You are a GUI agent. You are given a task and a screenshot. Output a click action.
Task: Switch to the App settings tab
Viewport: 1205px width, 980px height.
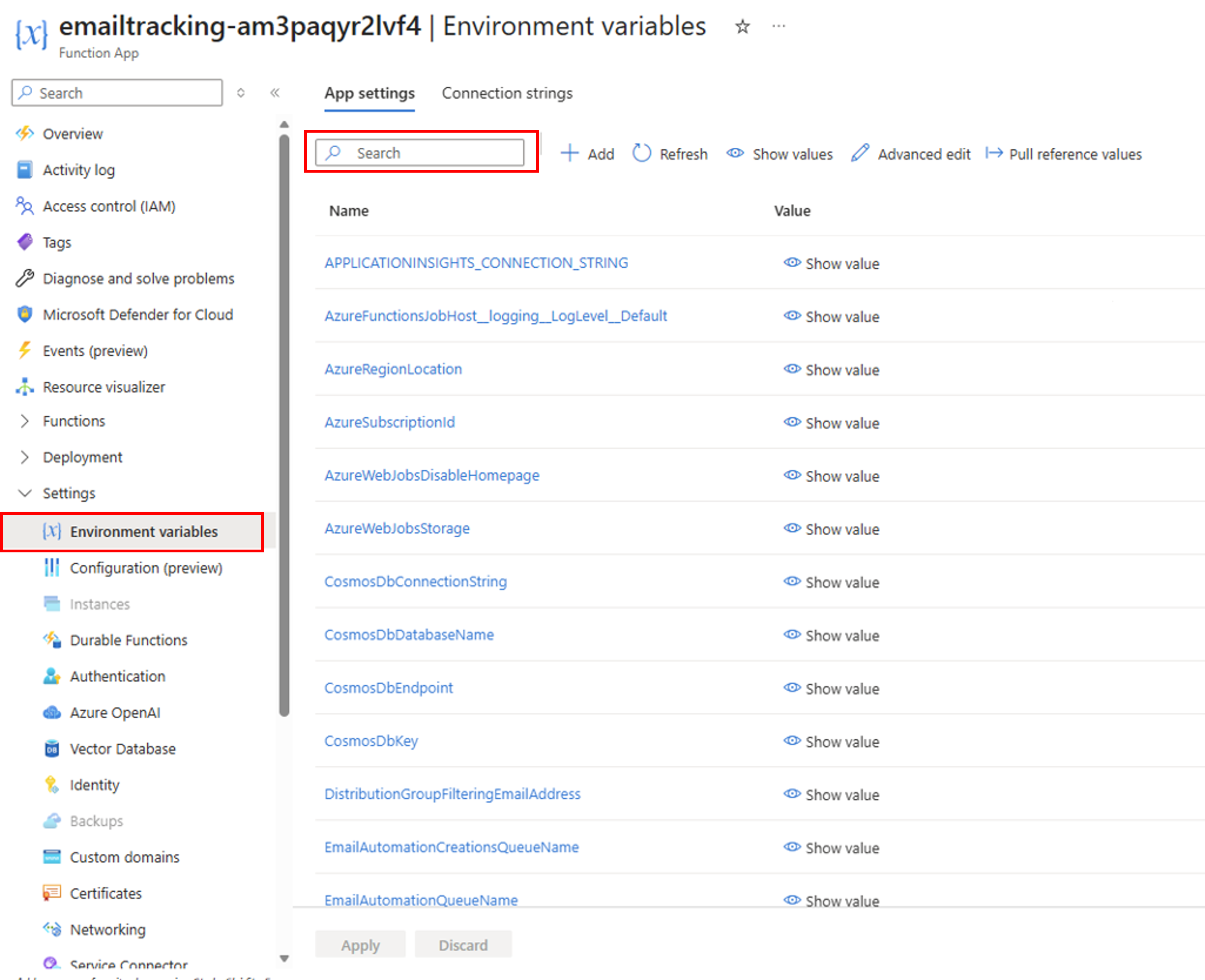click(369, 93)
